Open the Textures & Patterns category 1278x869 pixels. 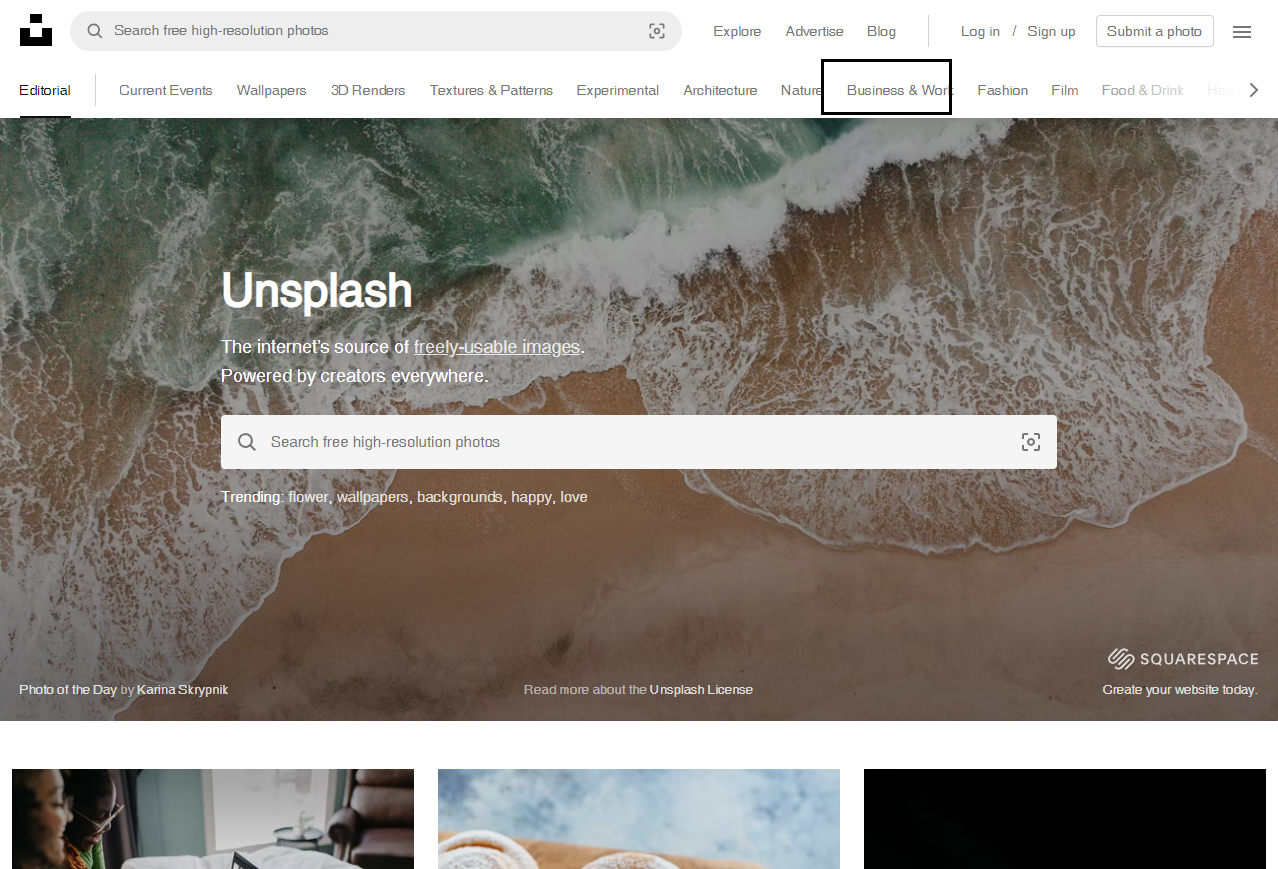click(x=491, y=90)
